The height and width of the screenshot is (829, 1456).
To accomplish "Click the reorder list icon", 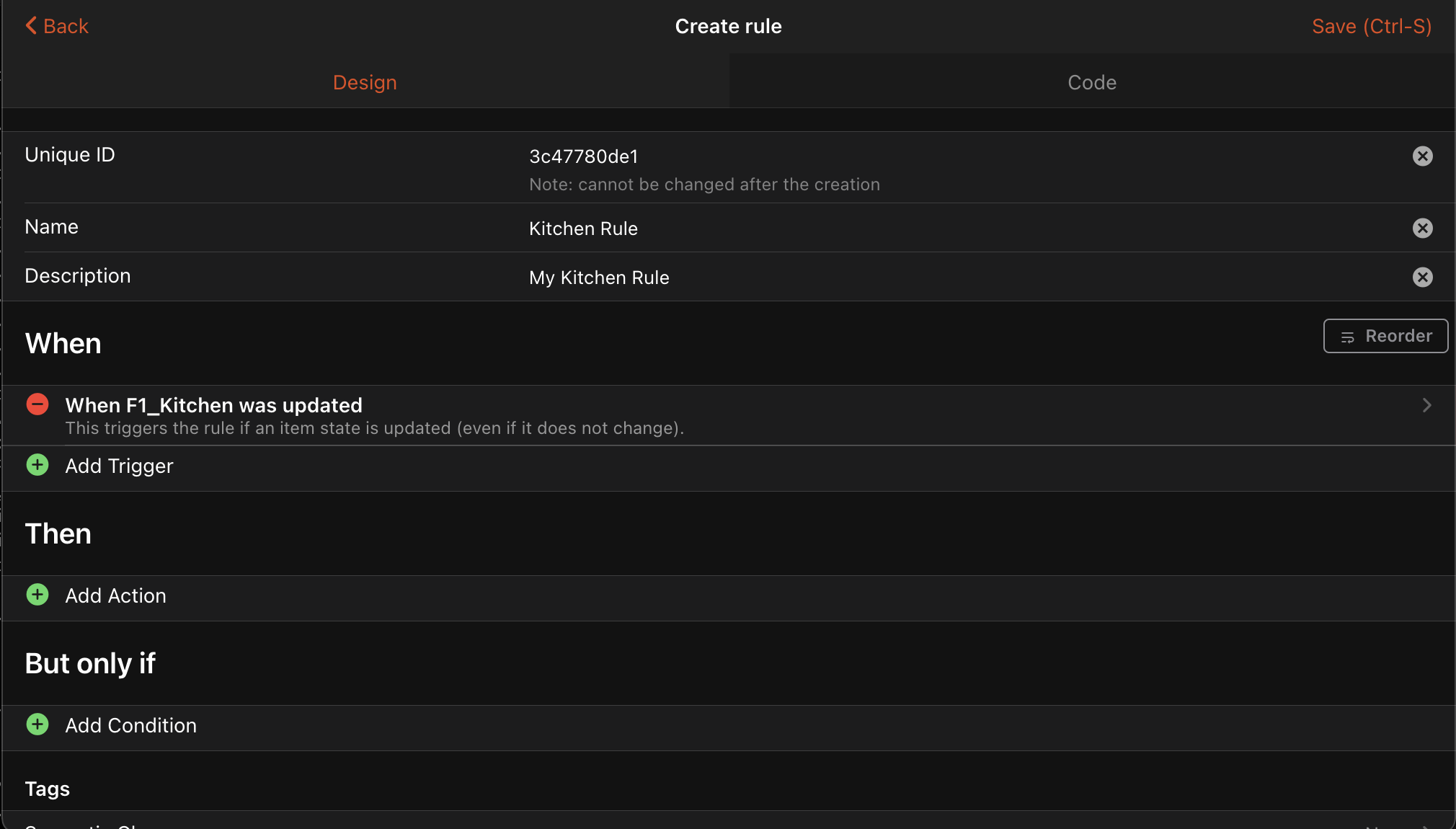I will tap(1348, 336).
